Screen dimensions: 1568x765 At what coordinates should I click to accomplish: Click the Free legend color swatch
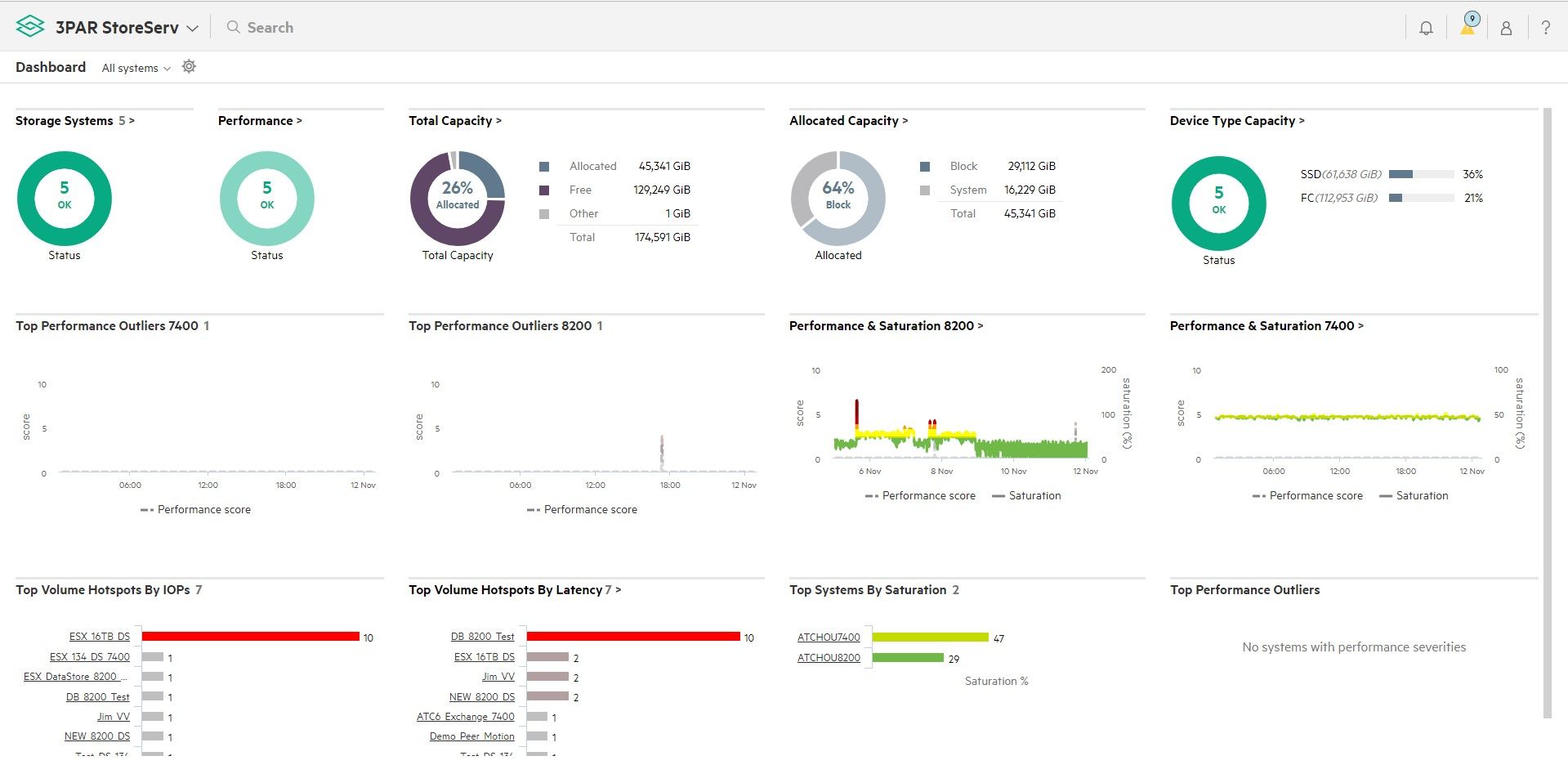(544, 190)
